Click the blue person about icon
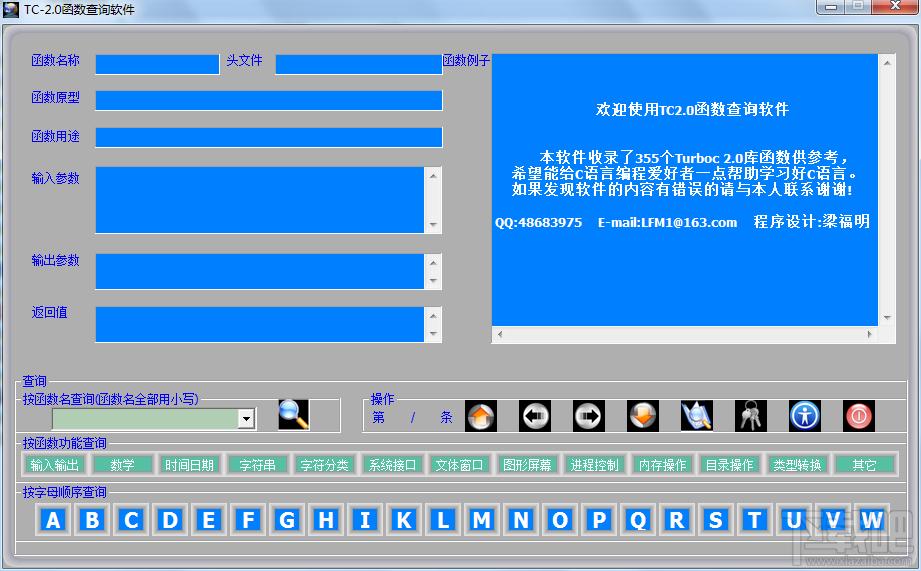The width and height of the screenshot is (921, 571). click(804, 416)
